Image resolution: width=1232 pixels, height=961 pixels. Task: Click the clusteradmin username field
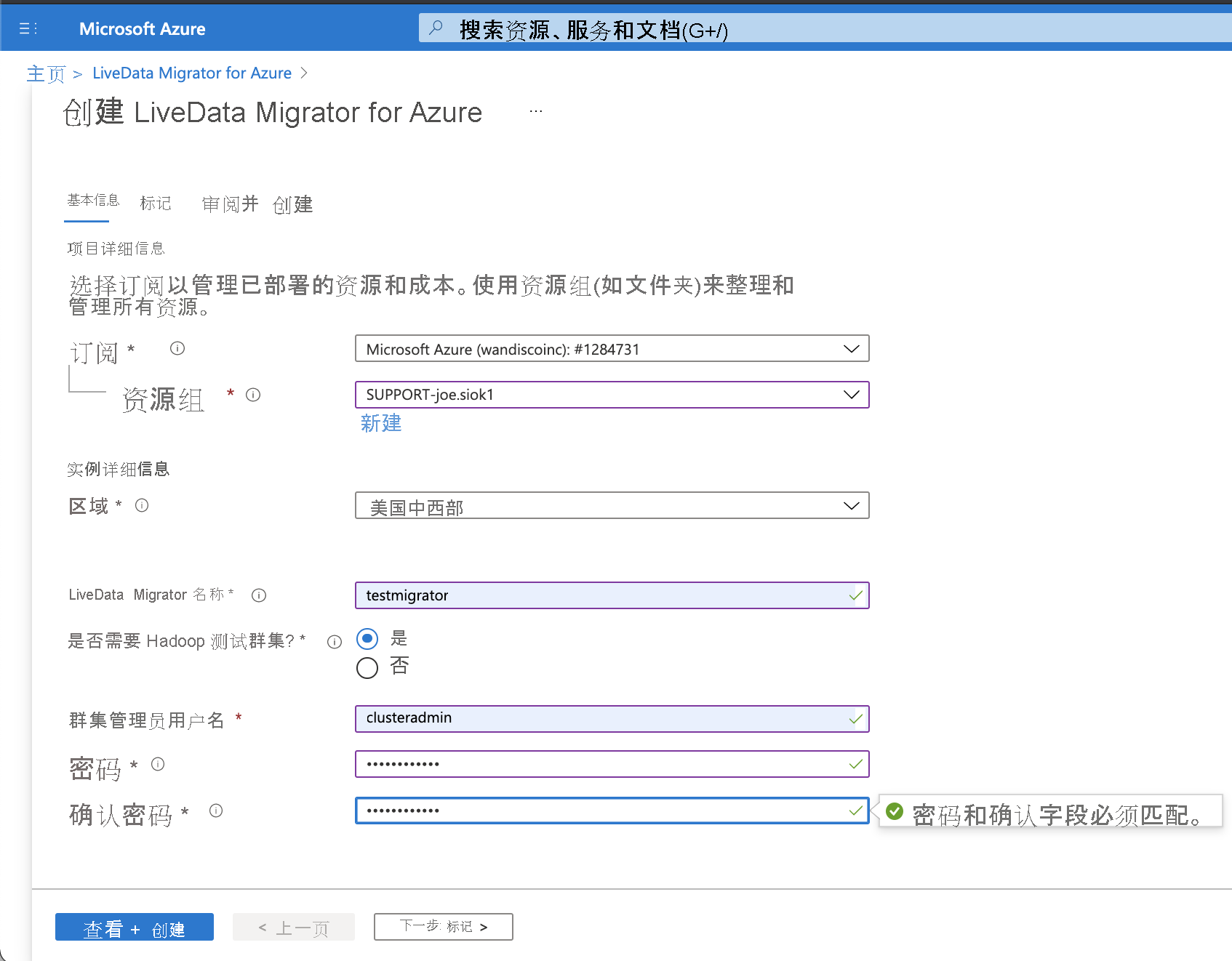612,719
